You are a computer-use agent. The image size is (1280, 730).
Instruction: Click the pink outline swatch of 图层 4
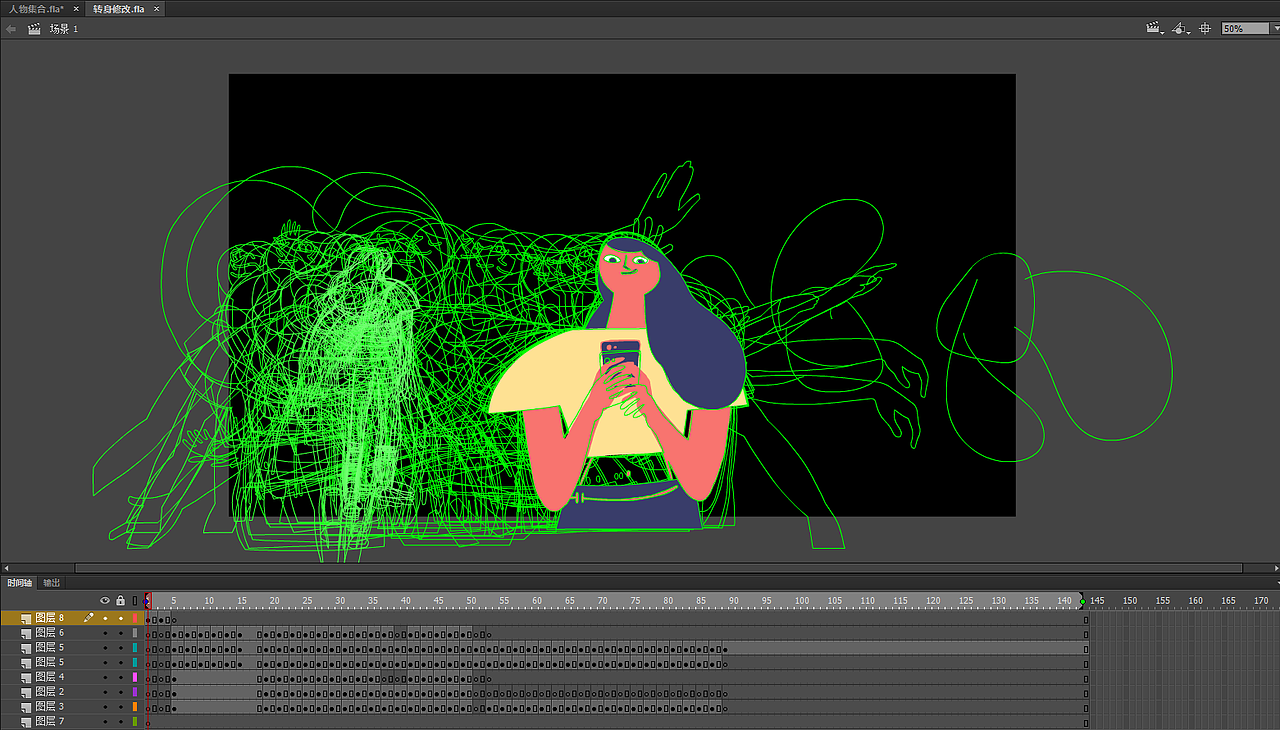(x=135, y=677)
